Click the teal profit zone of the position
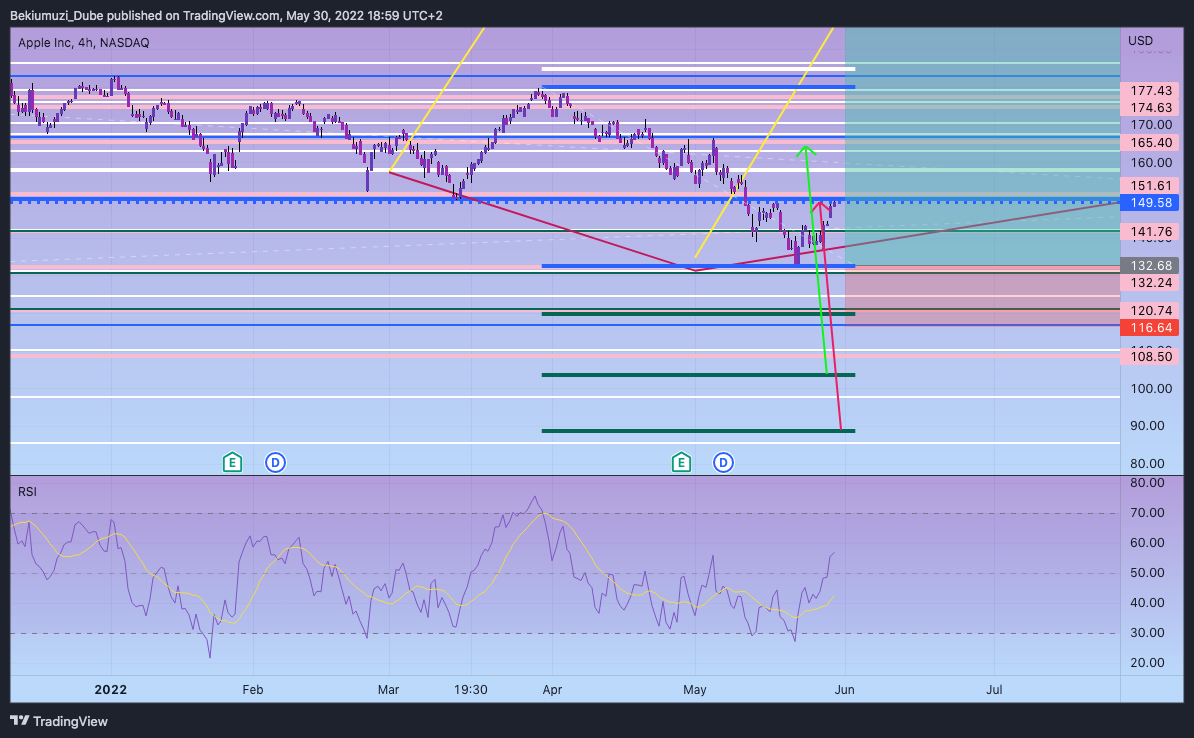The image size is (1194, 738). 982,147
